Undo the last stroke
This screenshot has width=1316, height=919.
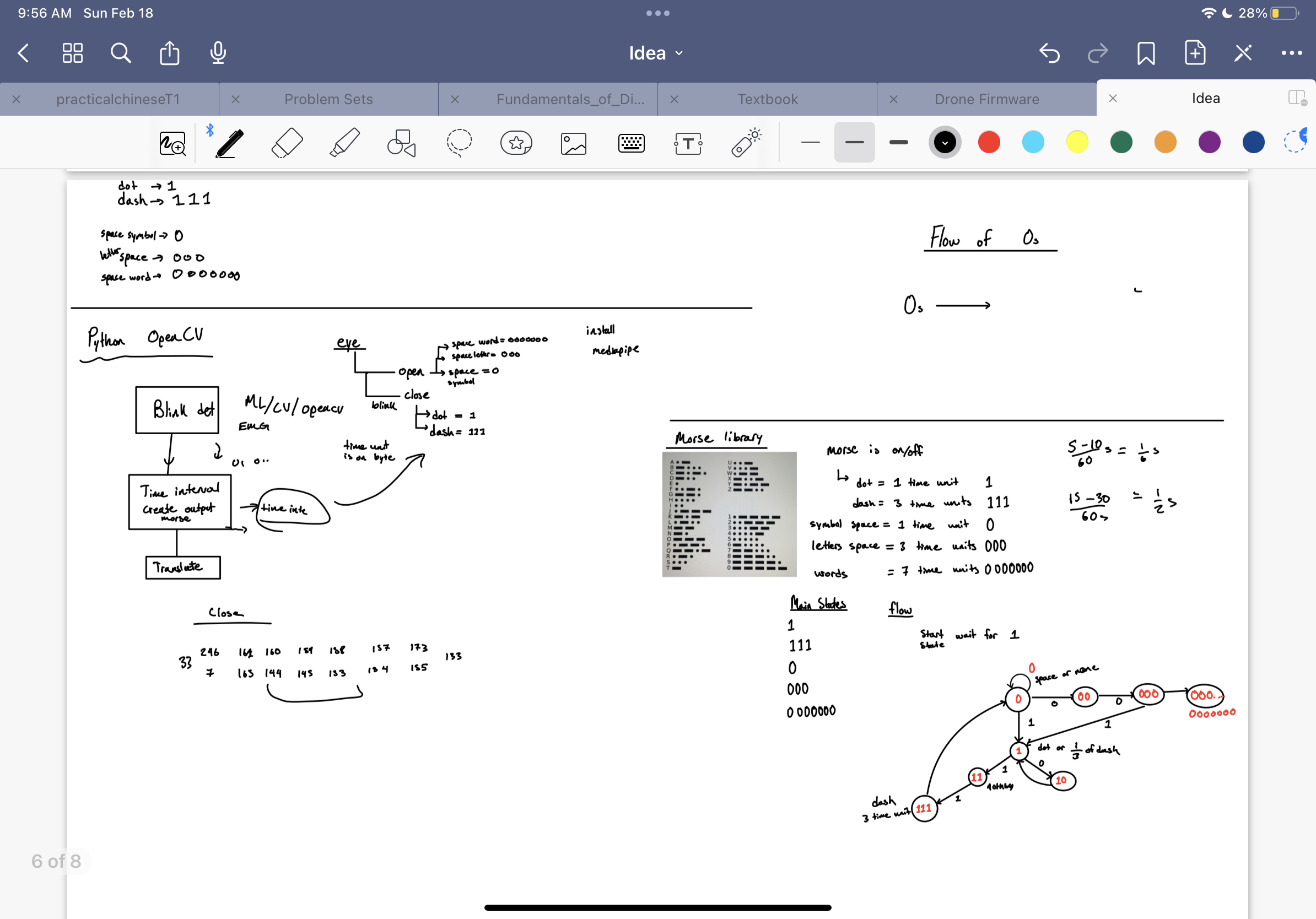[x=1049, y=53]
